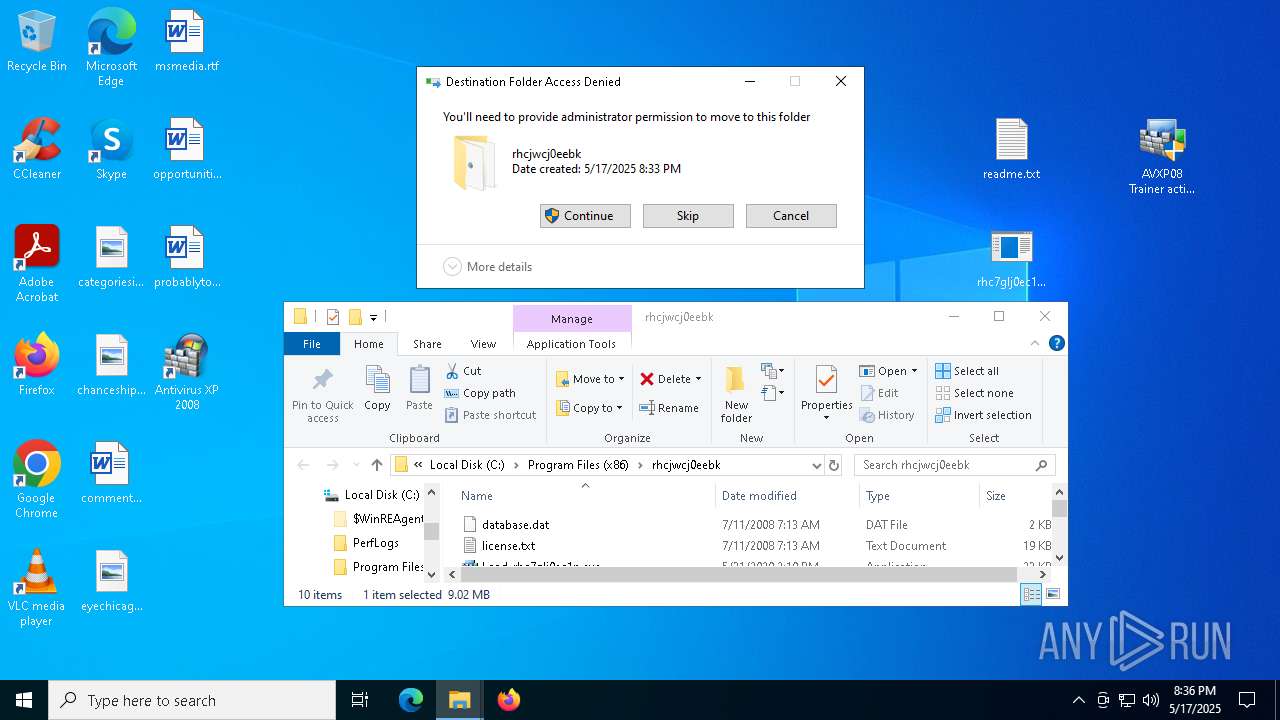Select Local Disk (C:) in navigation tree
This screenshot has width=1280, height=720.
[x=371, y=495]
